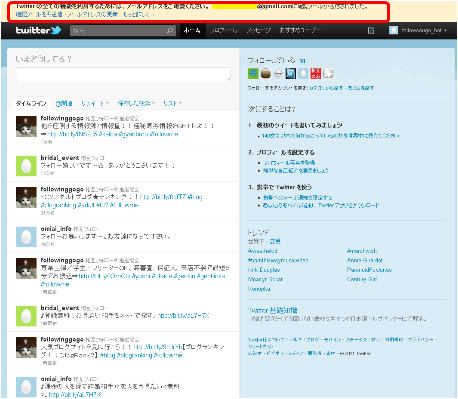Viewport: 458px width, 399px height.
Task: Open the green following avatar in sidebar
Action: [253, 73]
